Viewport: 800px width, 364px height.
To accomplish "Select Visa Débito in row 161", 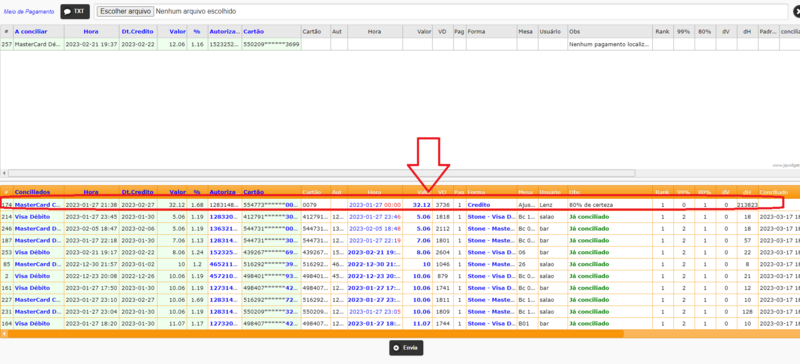I will click(x=38, y=287).
